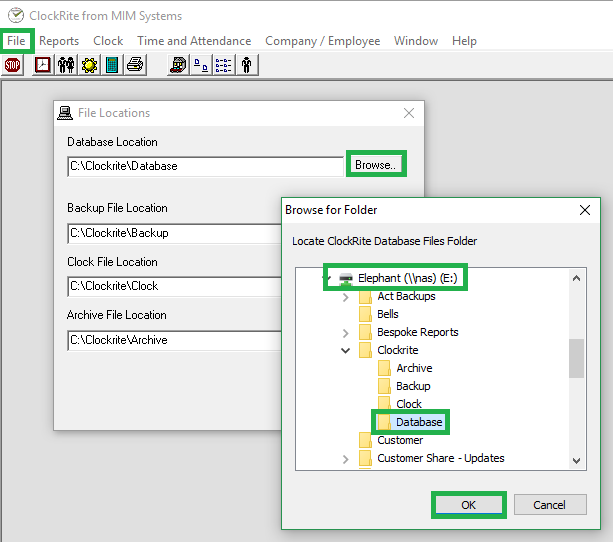
Task: Click Browse for Database Location
Action: [x=375, y=165]
